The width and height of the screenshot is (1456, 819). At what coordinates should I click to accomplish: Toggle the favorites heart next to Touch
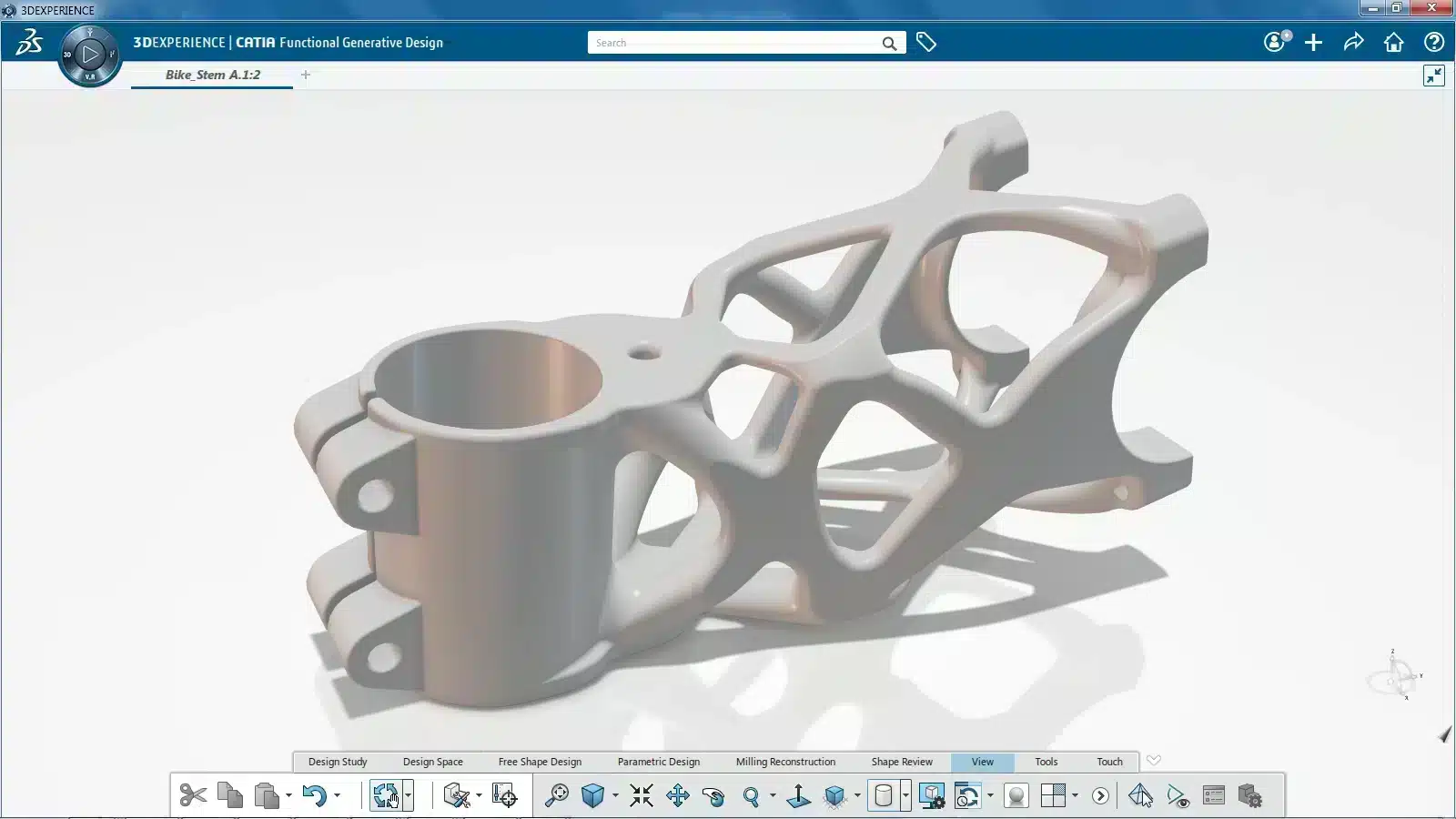1155,762
